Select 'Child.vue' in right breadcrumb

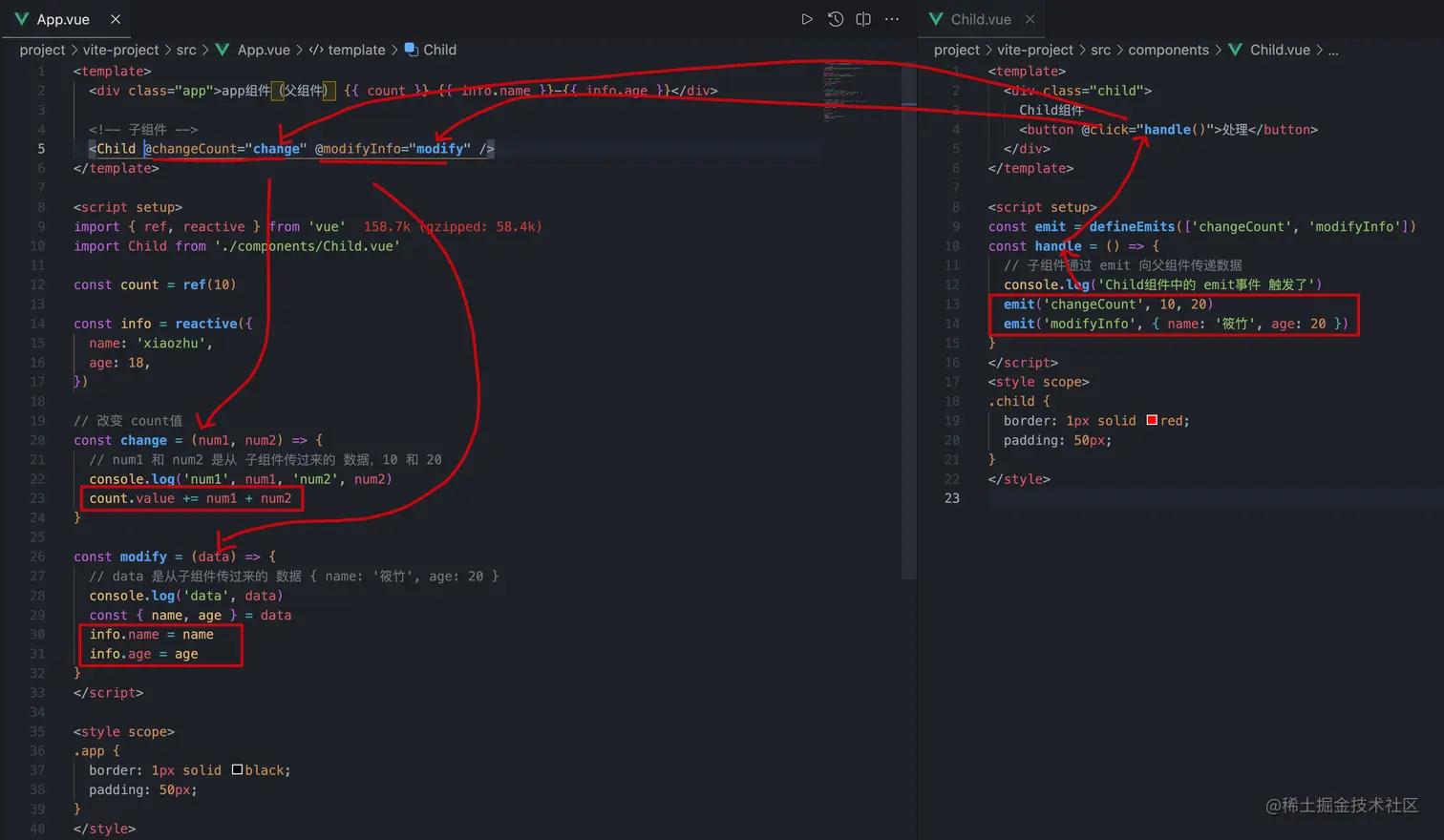[1280, 50]
